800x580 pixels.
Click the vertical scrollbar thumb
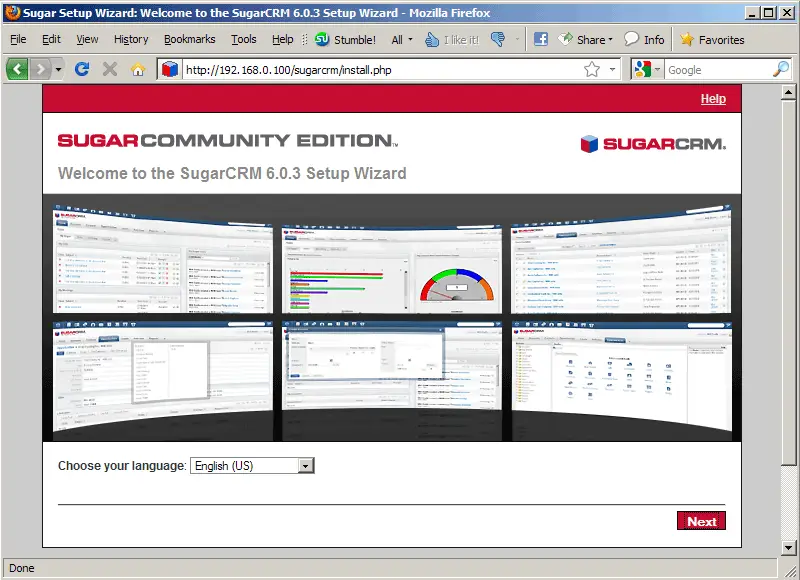(x=788, y=283)
